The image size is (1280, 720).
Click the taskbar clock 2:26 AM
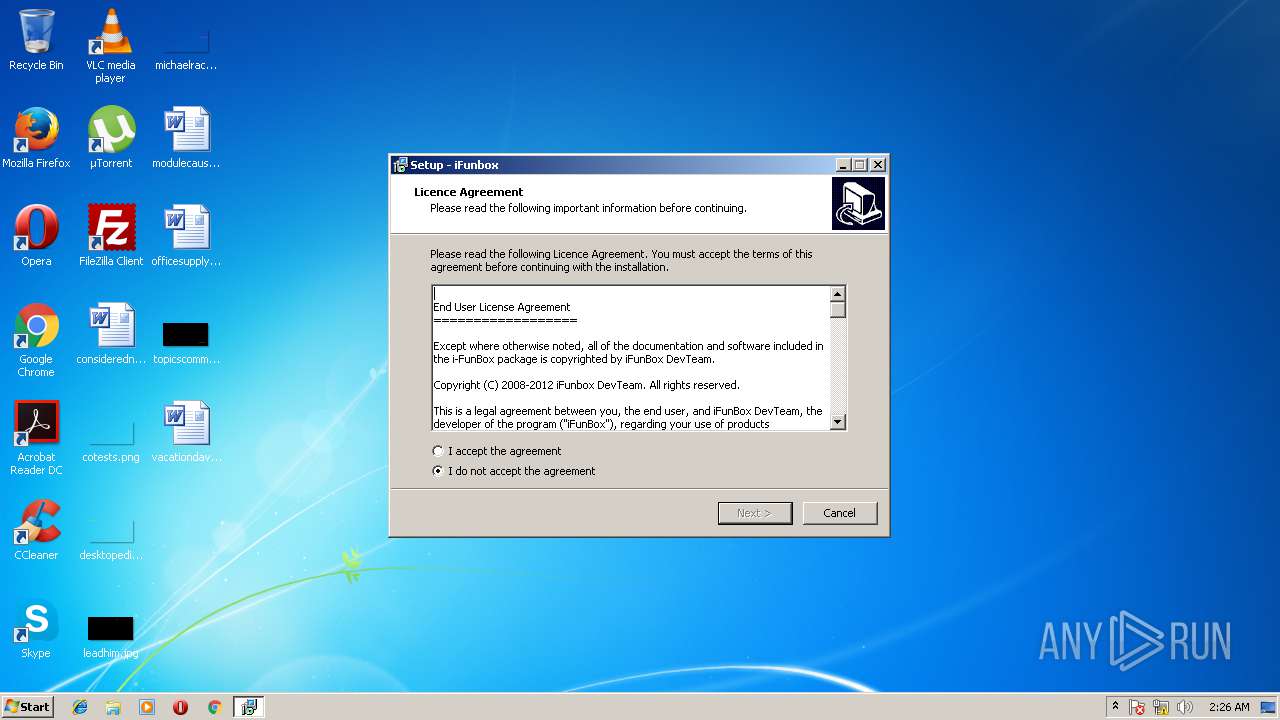click(1229, 707)
